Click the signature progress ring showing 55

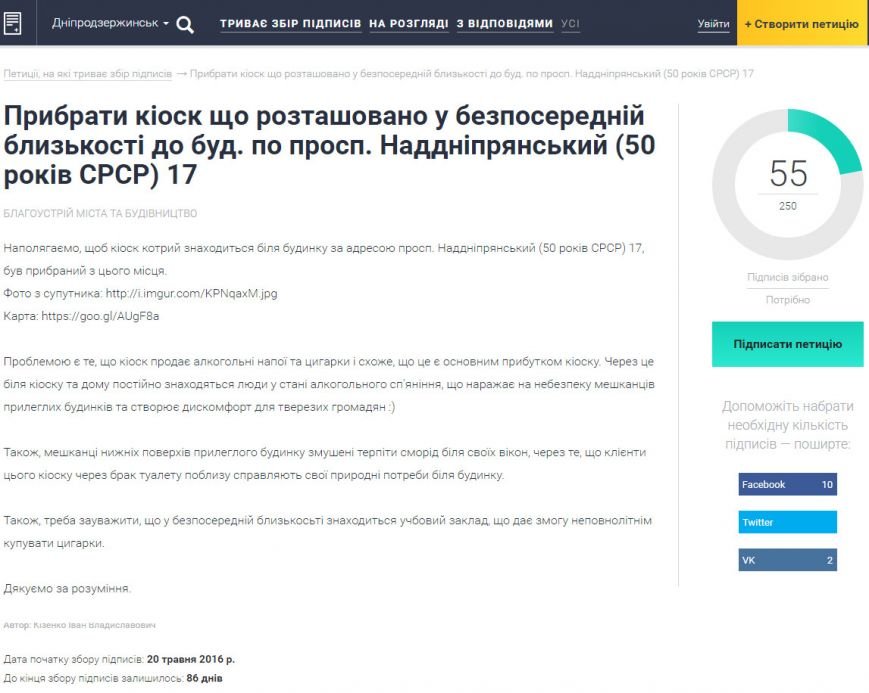[788, 185]
